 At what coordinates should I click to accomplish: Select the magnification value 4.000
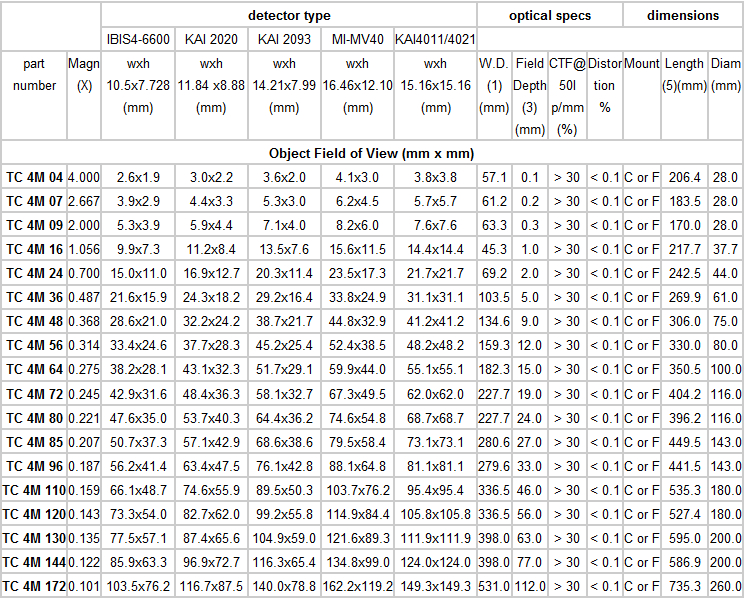coord(83,177)
